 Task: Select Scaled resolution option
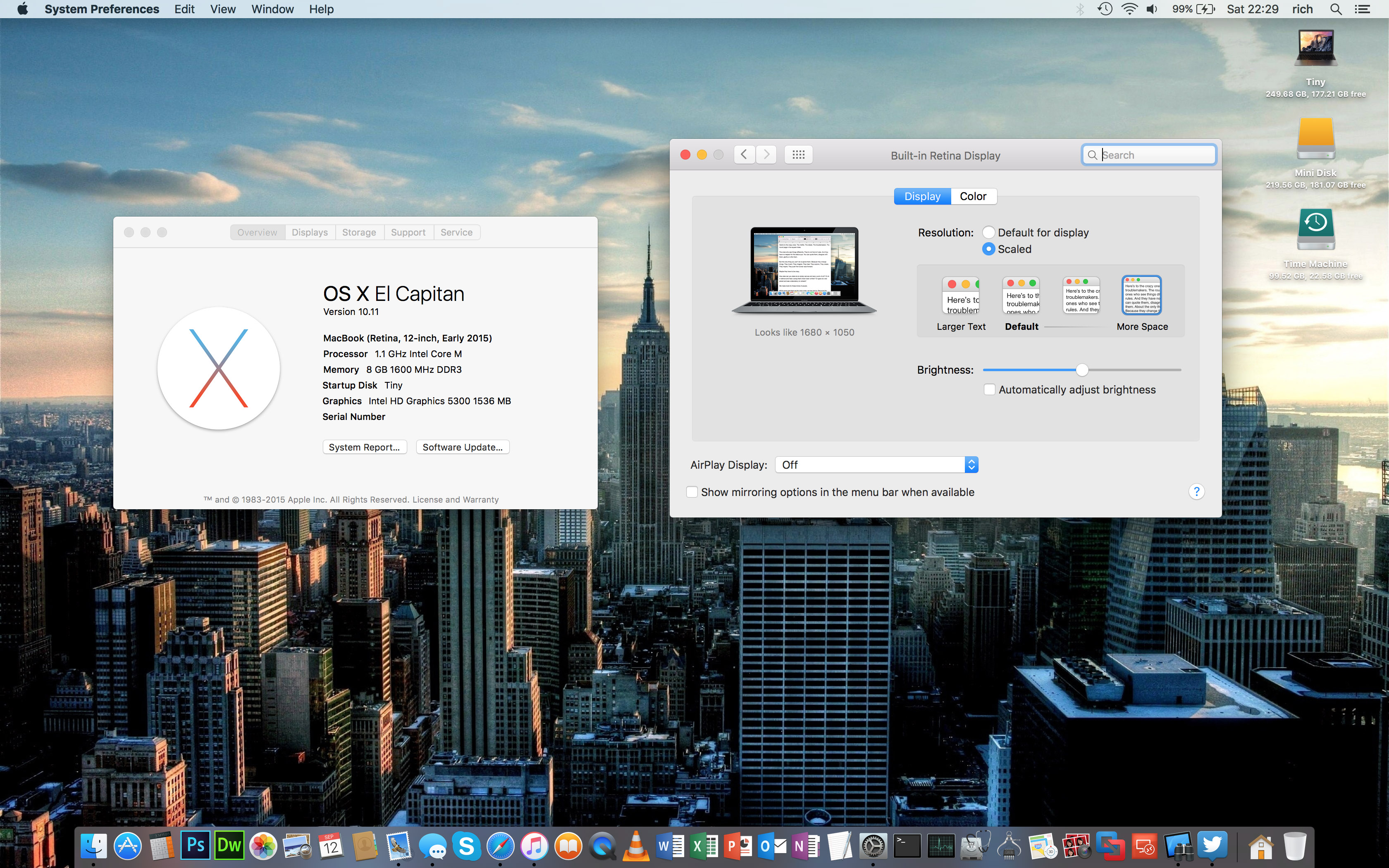pos(988,249)
